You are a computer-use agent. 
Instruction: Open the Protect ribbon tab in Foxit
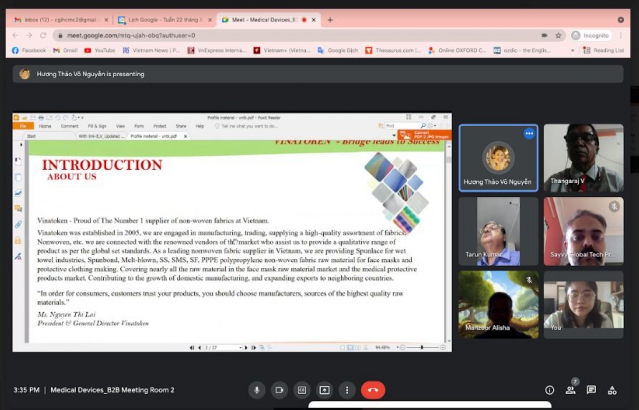[x=160, y=126]
